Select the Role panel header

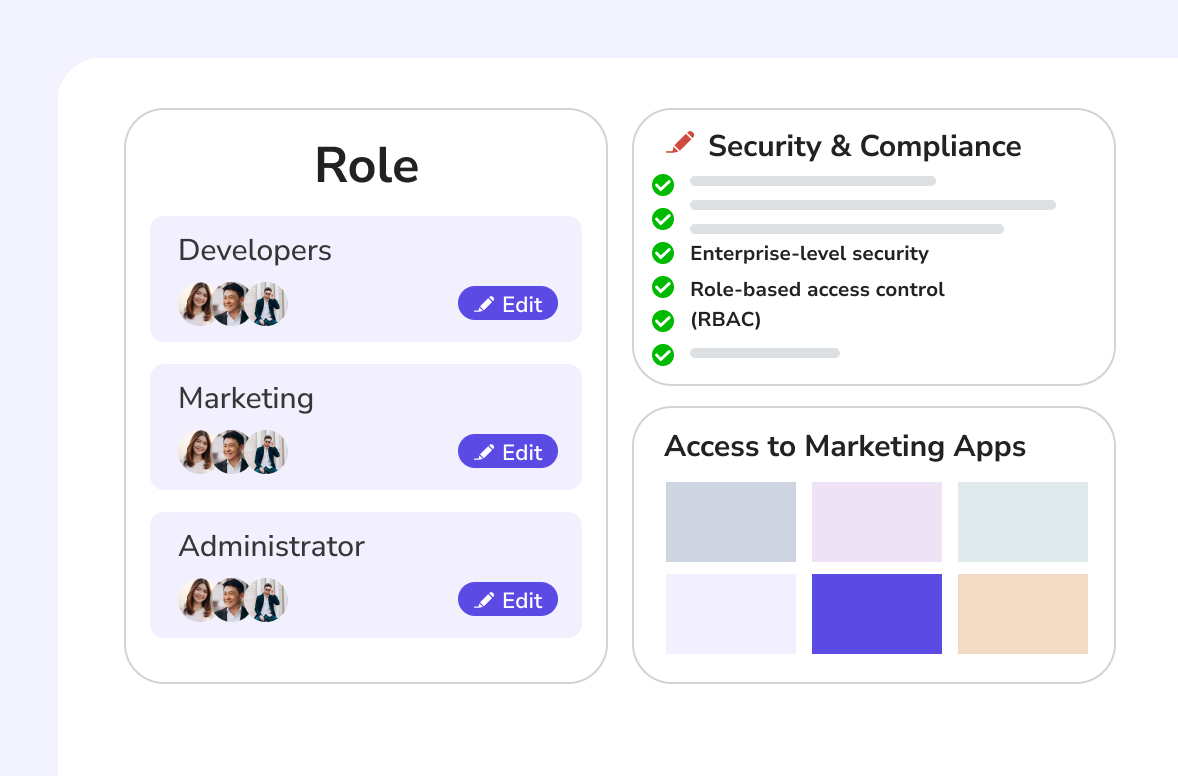(x=366, y=164)
